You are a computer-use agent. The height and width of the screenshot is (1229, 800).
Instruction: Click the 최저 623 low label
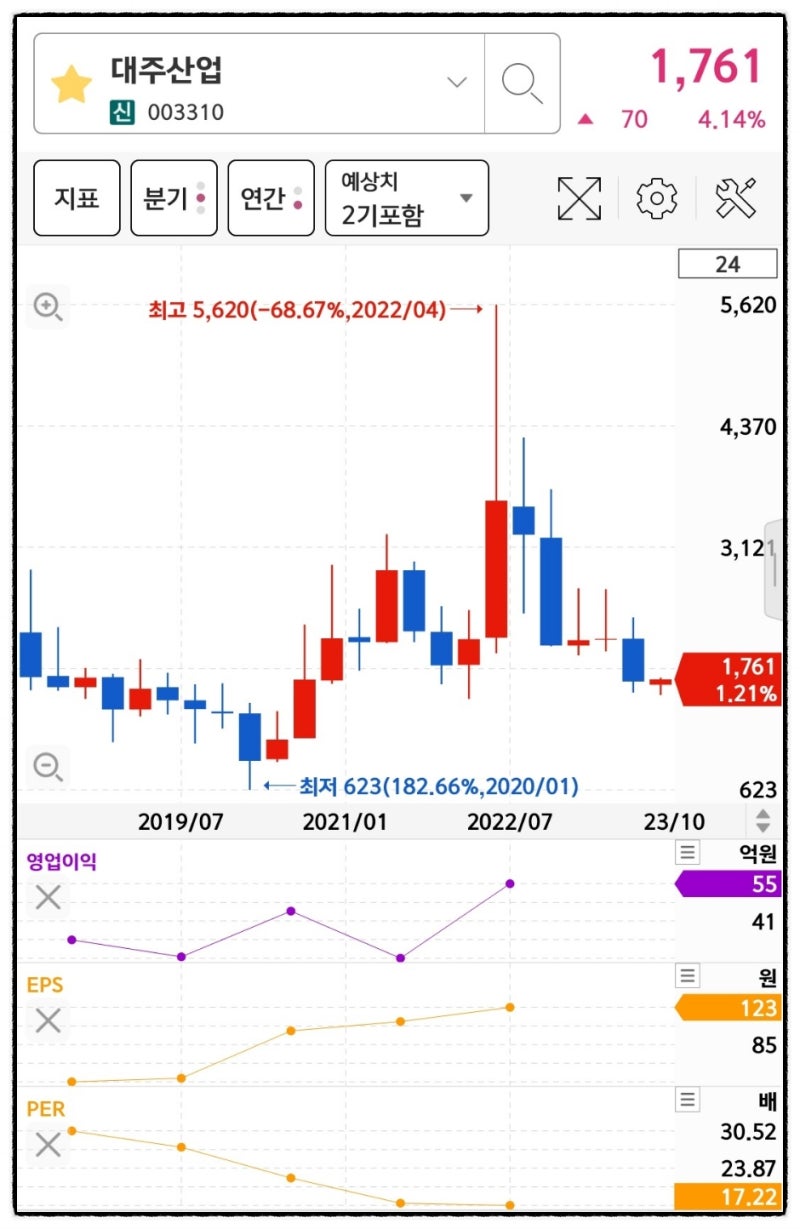coord(439,786)
